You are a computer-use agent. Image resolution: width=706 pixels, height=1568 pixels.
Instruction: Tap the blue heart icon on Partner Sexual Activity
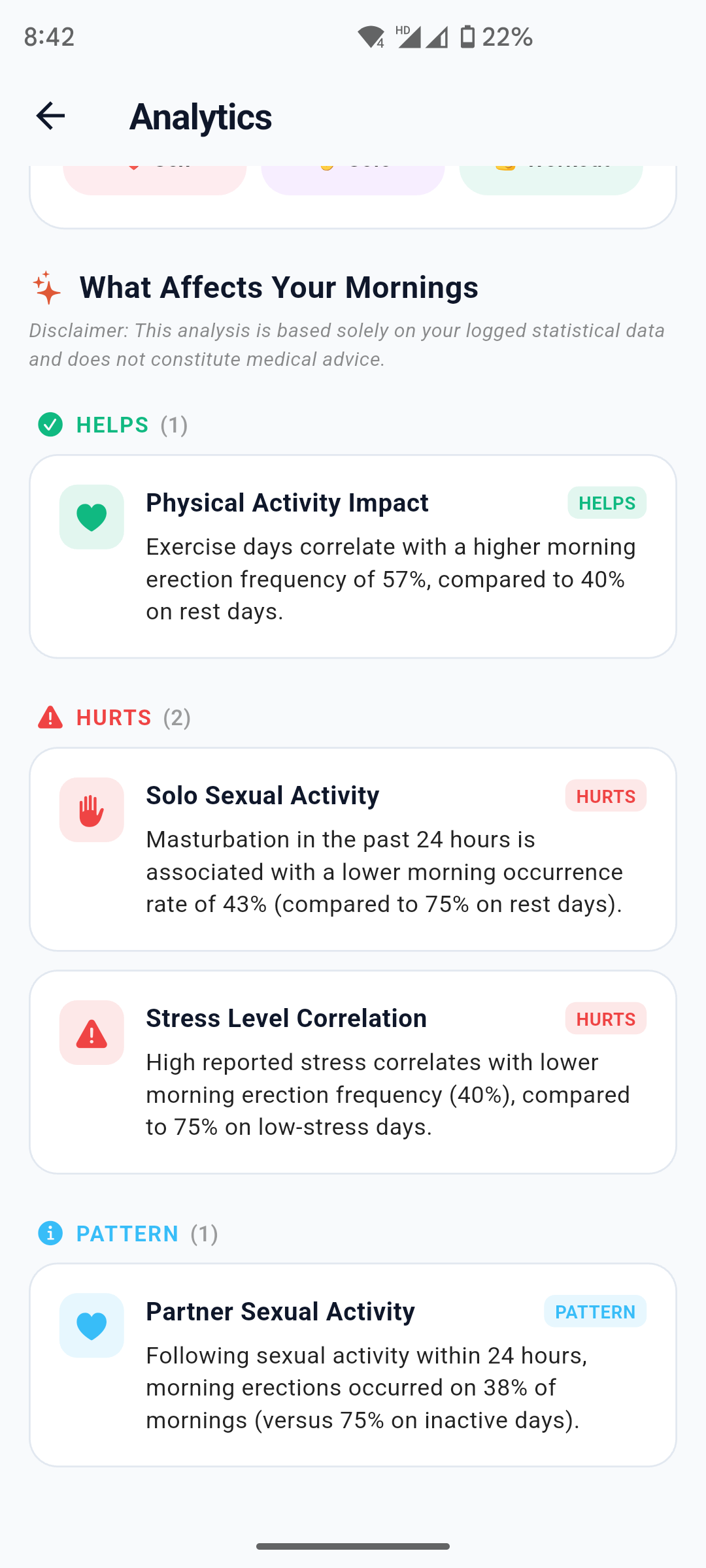pos(92,1326)
